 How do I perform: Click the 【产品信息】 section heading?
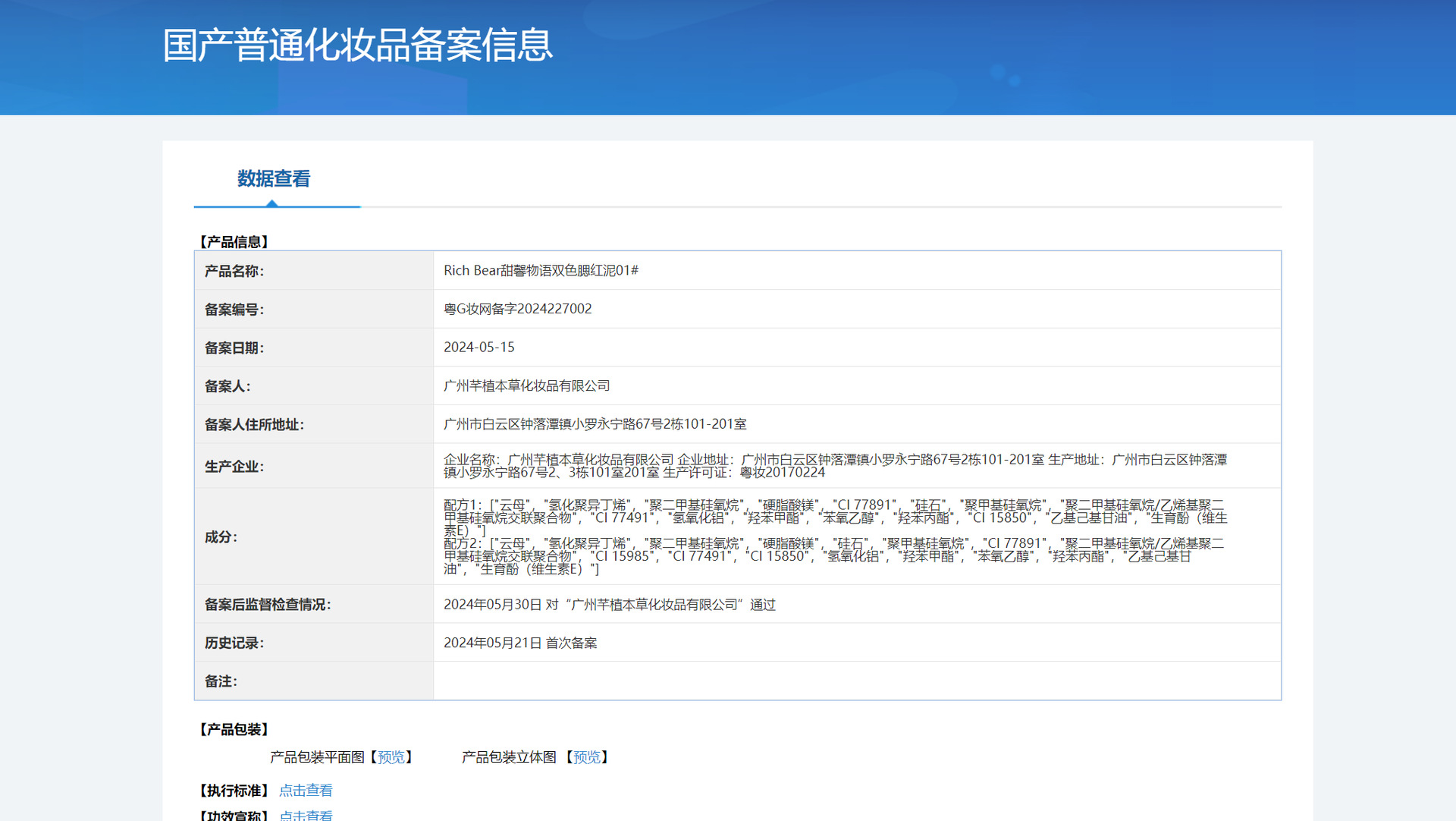click(234, 242)
